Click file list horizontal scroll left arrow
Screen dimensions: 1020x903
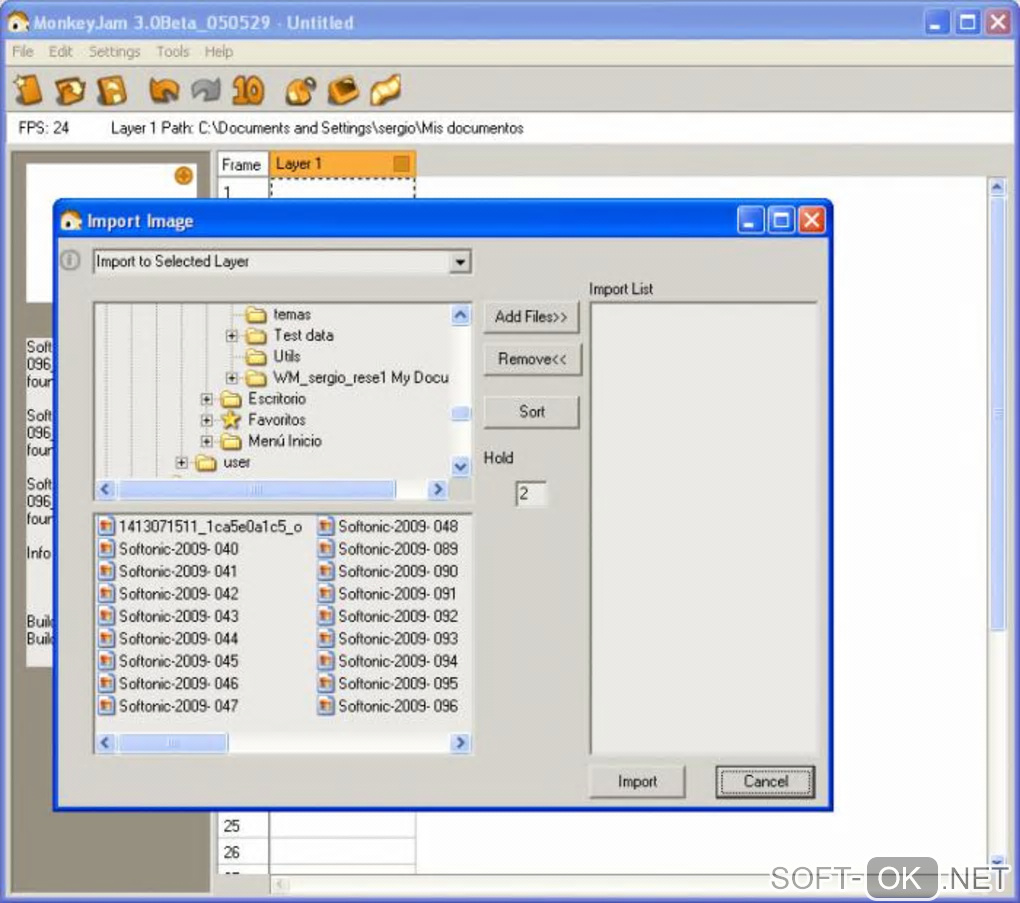[105, 743]
